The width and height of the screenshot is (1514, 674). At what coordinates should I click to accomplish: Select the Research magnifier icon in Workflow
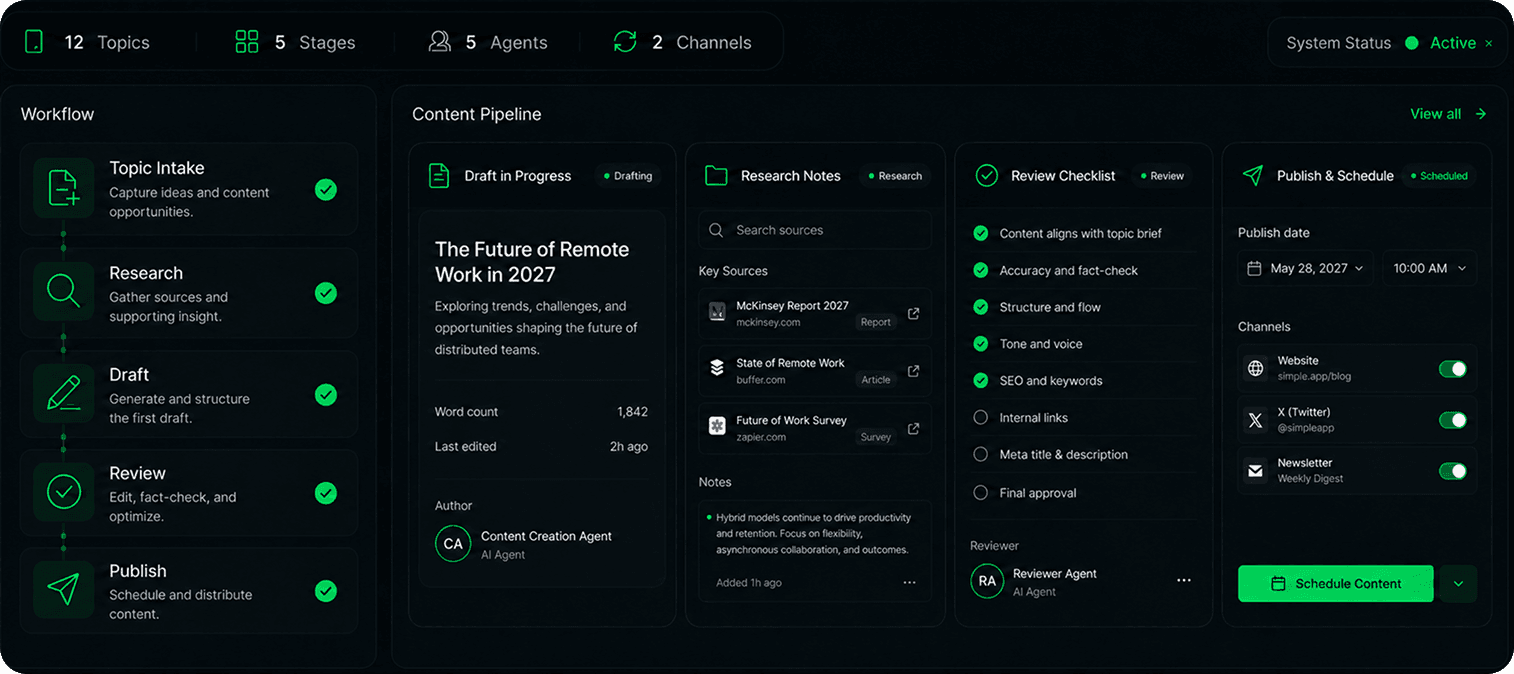point(64,291)
